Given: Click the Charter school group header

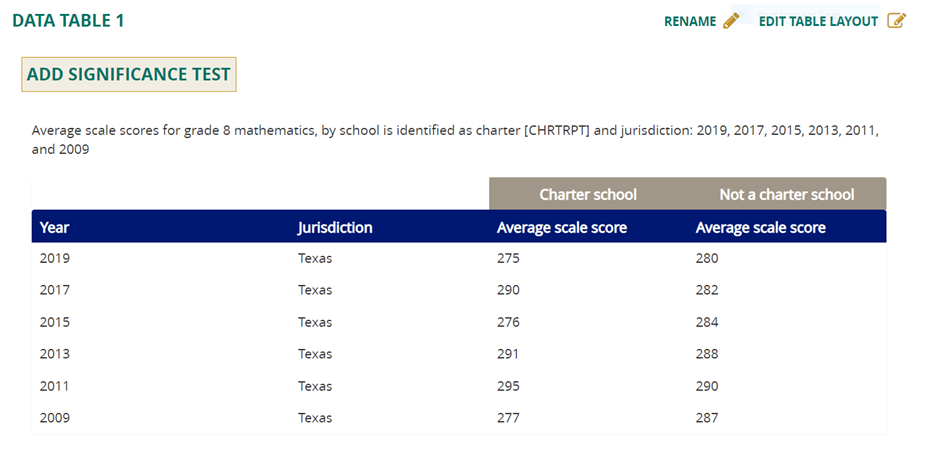Looking at the screenshot, I should pyautogui.click(x=587, y=194).
